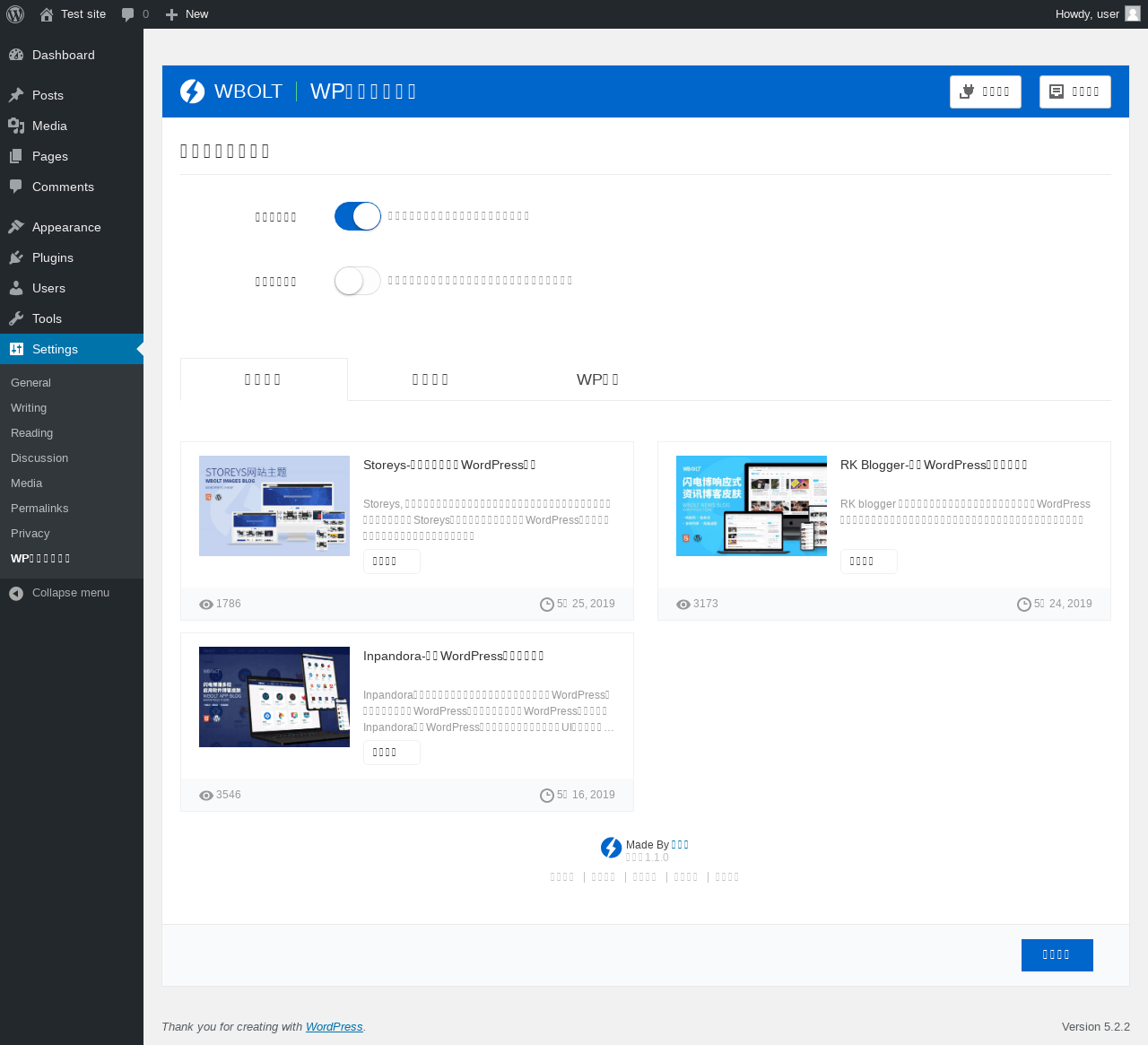Open Tools in the sidebar
1148x1045 pixels.
72,318
